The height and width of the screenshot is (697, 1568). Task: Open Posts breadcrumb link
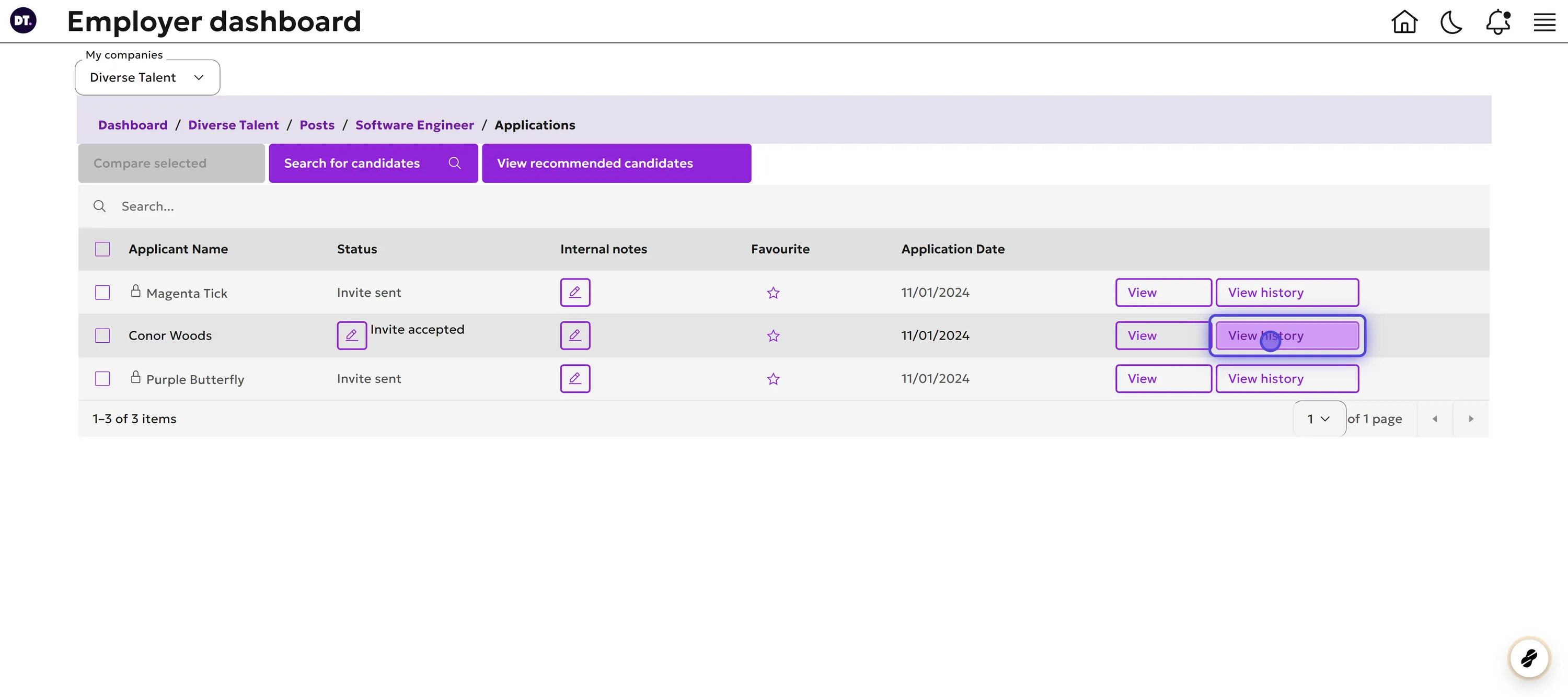coord(317,125)
